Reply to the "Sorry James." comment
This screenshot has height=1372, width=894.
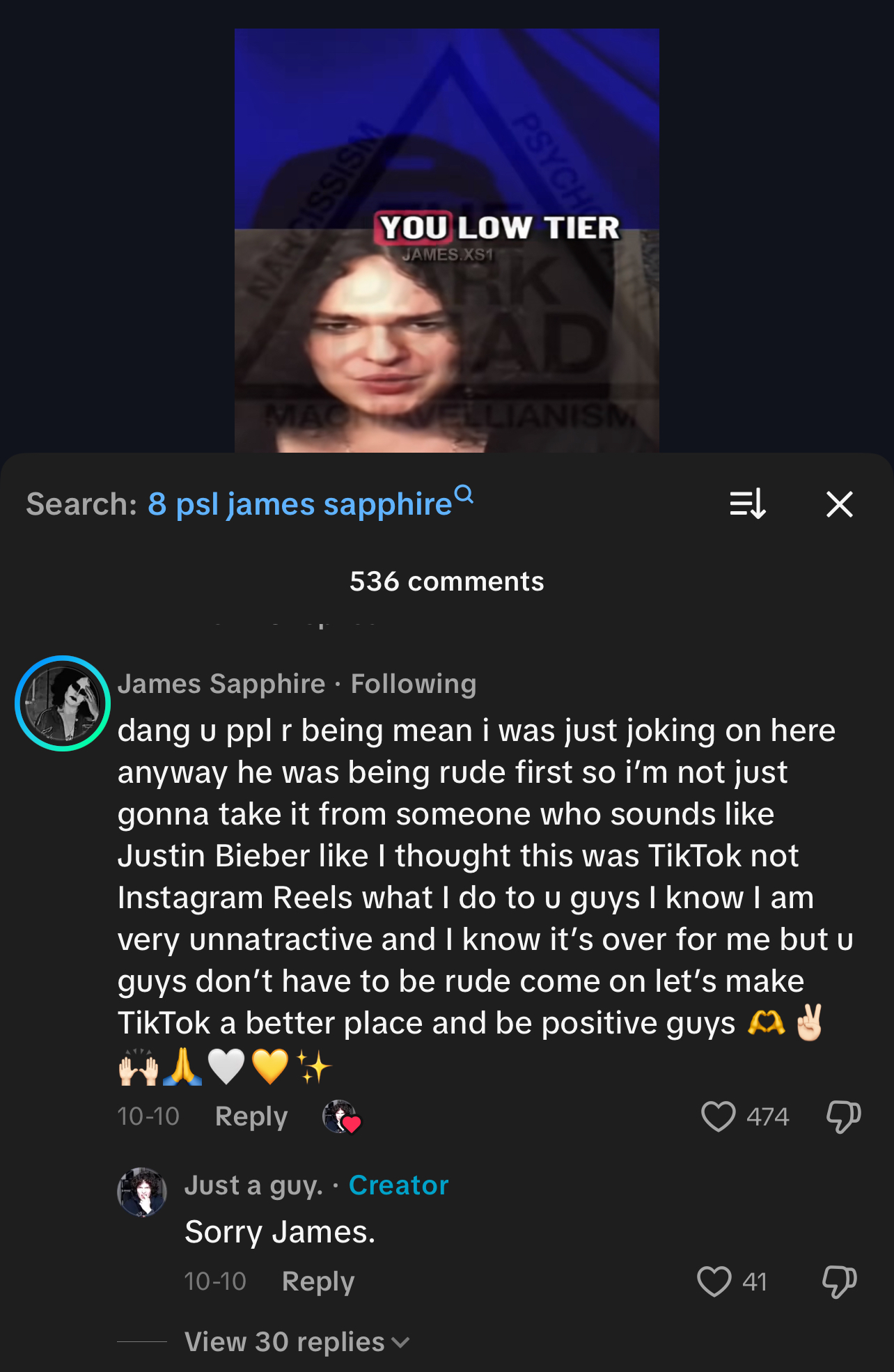(318, 1281)
